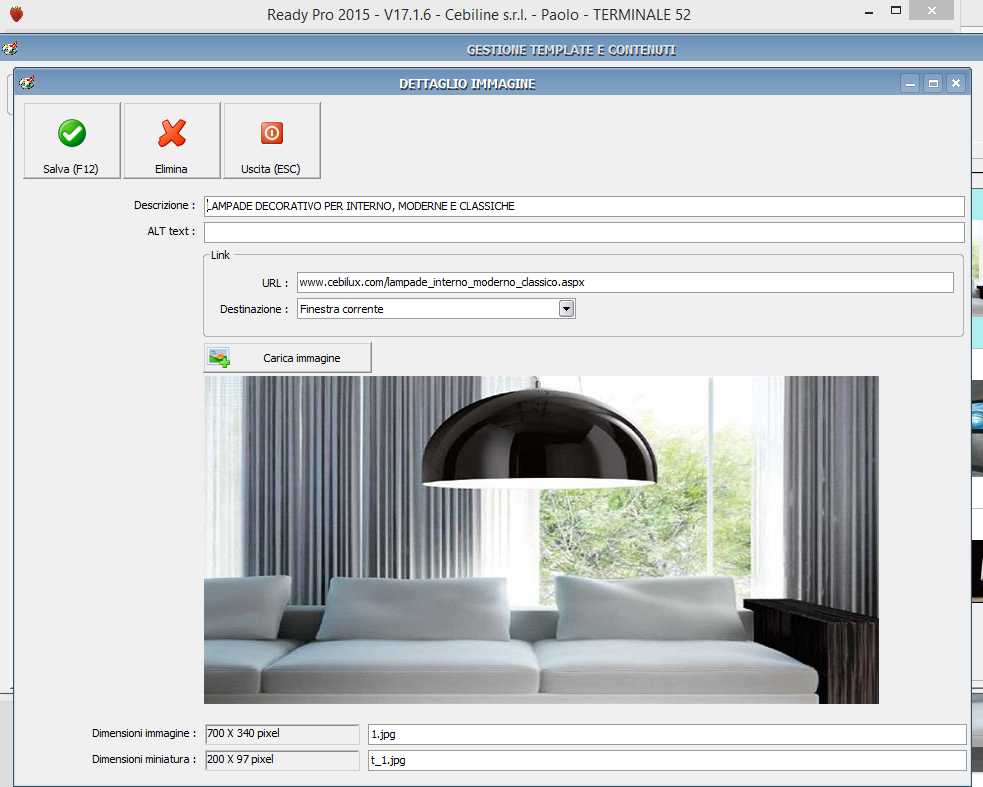
Task: Click the 1.jpg image filename field
Action: 666,734
